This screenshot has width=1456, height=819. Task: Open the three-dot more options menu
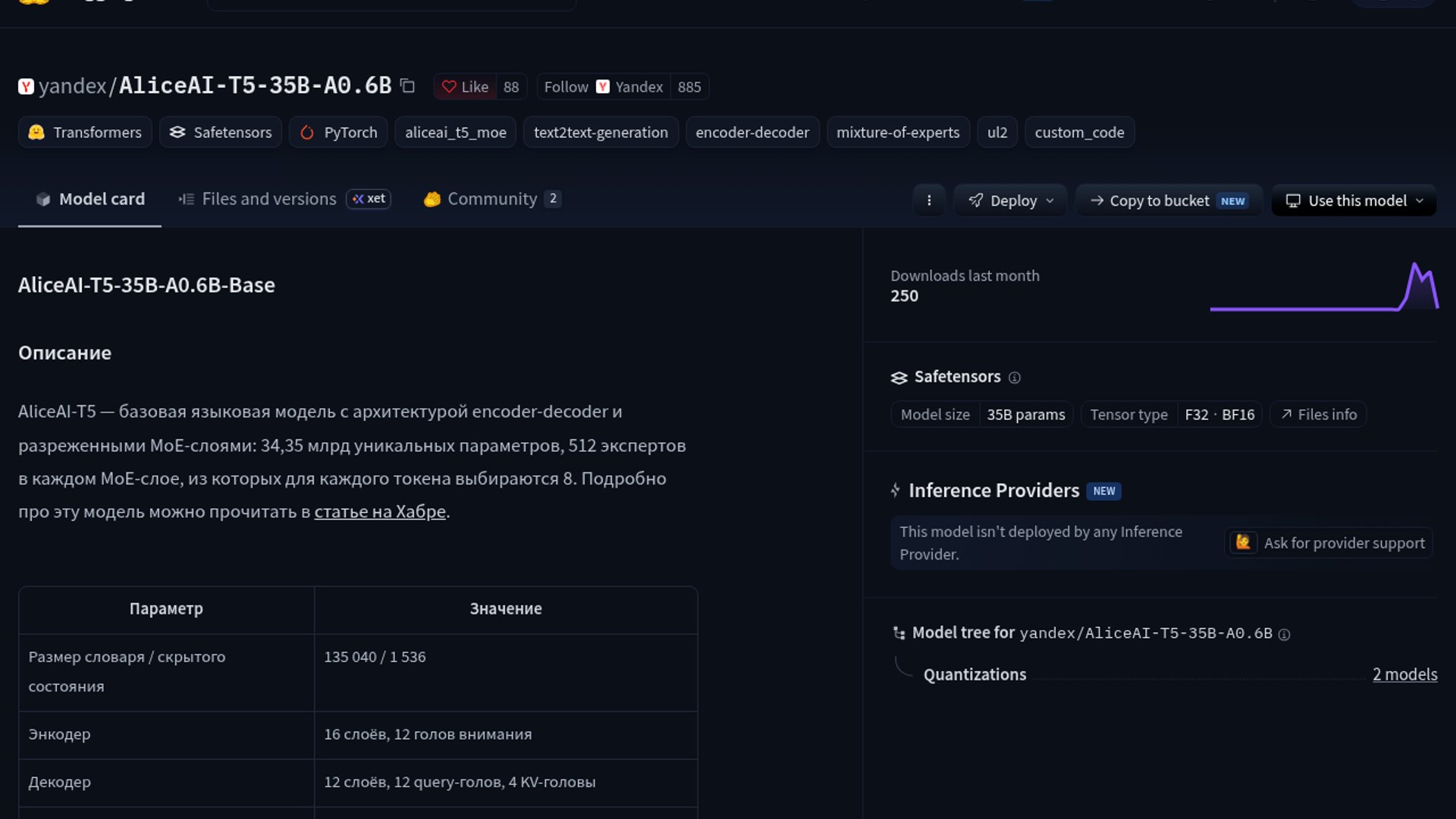click(929, 200)
